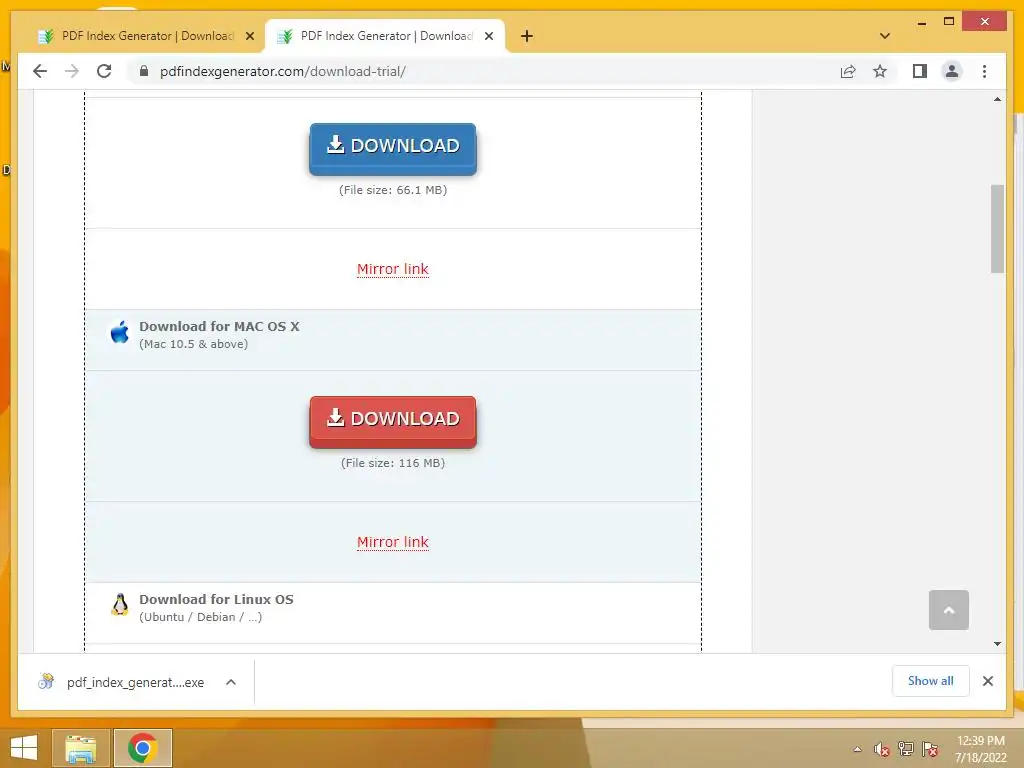Go back to the previous page
This screenshot has height=768, width=1024.
[x=40, y=71]
